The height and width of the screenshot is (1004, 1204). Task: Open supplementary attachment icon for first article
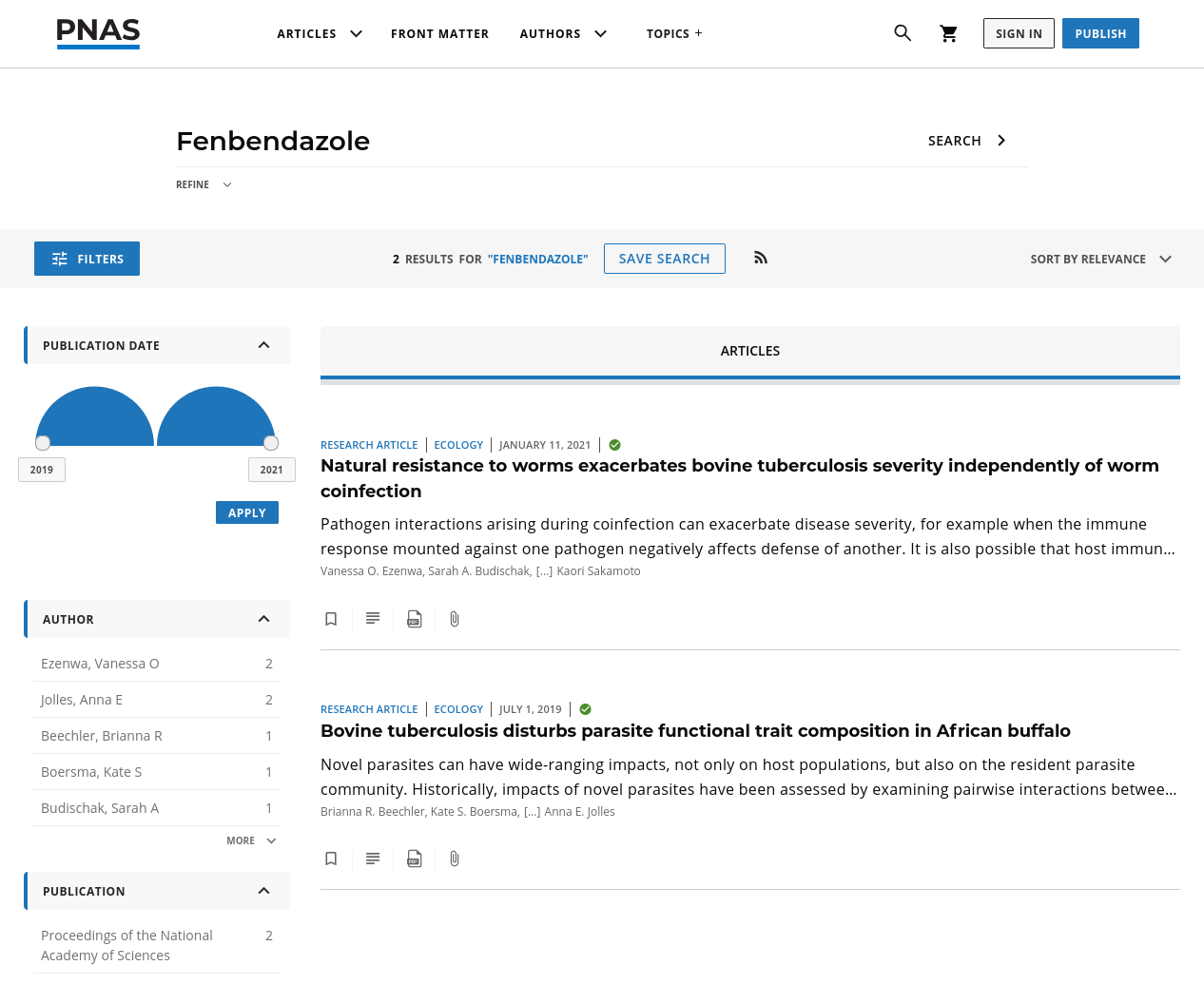(x=455, y=619)
